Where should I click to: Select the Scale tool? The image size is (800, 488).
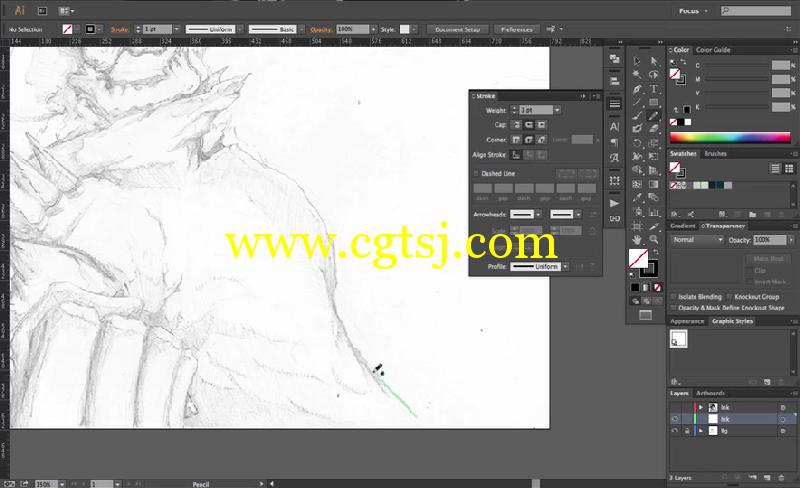coord(654,143)
